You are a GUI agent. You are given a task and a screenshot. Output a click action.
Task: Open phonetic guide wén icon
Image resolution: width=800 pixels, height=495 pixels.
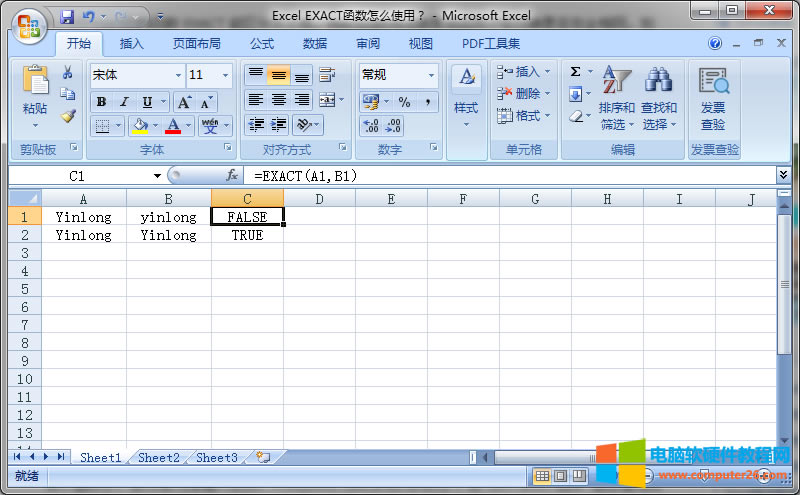coord(210,126)
